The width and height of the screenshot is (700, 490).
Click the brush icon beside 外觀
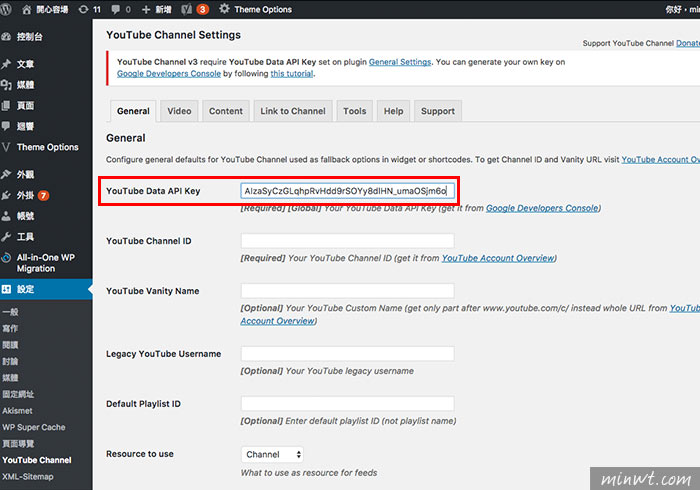tap(6, 174)
